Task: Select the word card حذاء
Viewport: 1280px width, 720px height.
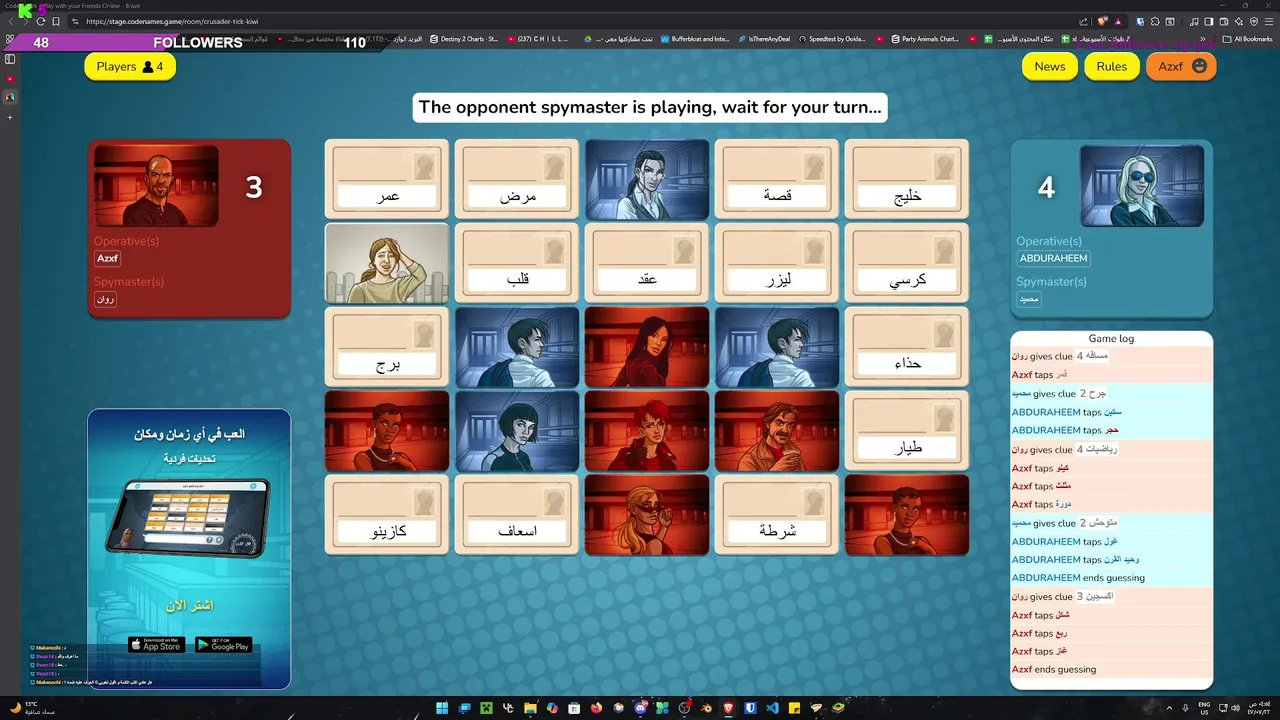Action: [x=907, y=347]
